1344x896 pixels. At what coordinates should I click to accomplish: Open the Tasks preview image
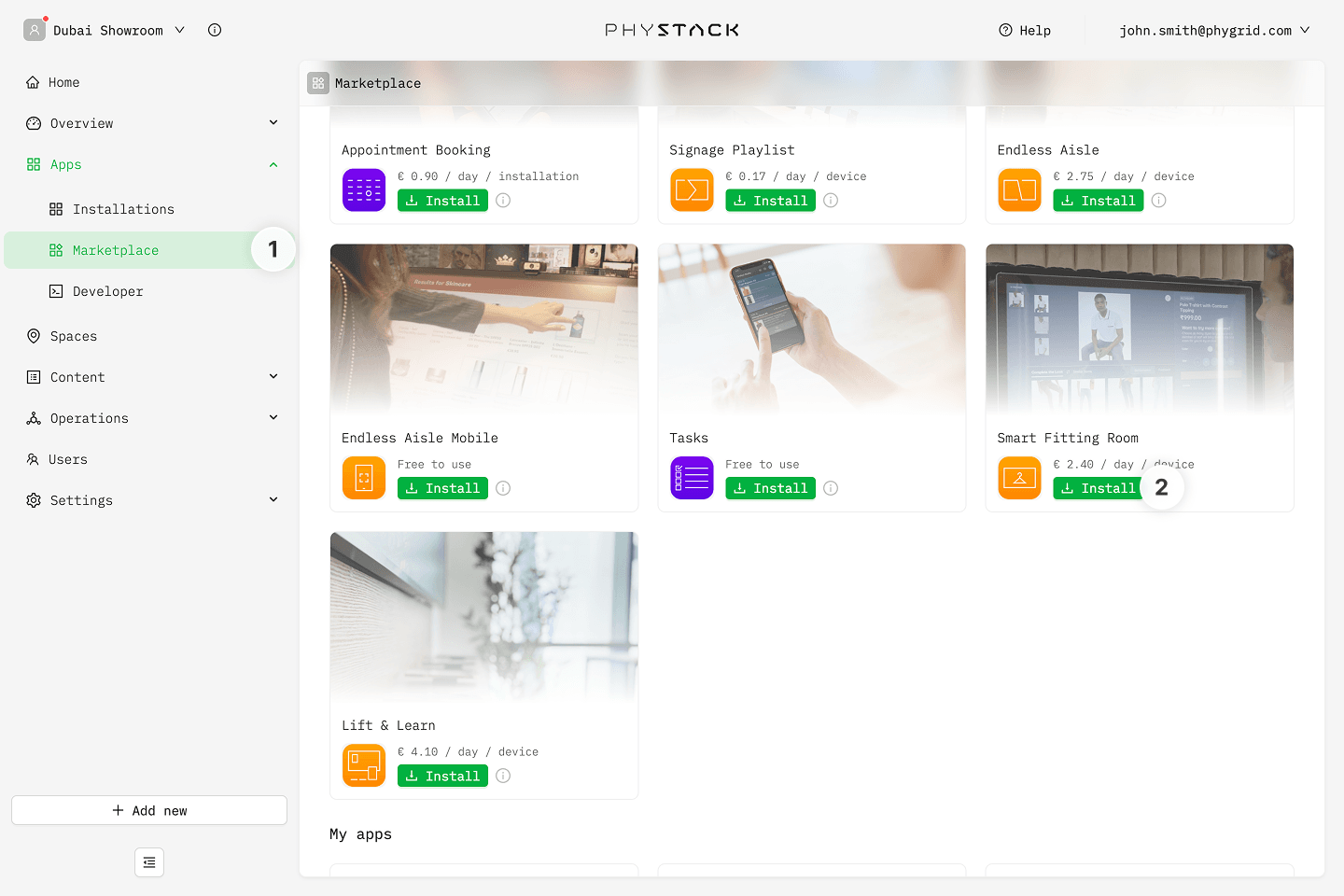pos(812,329)
